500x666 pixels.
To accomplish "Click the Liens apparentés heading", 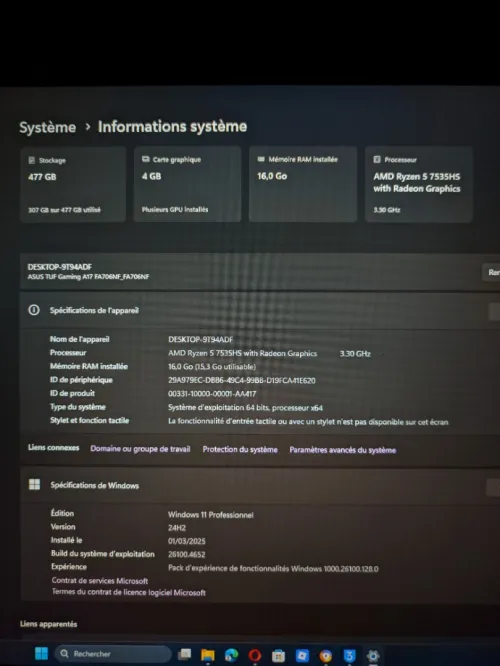I will click(48, 624).
